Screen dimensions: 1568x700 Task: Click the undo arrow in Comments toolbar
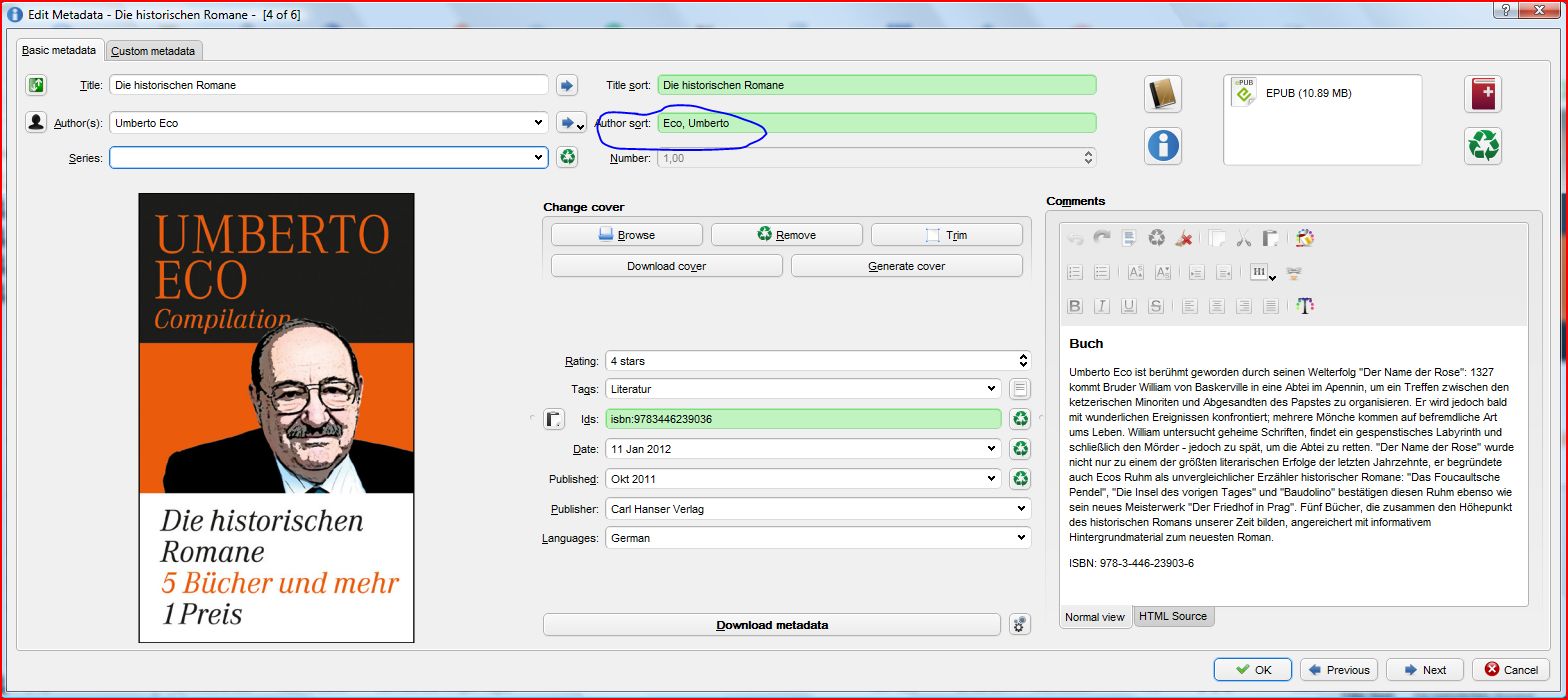[1075, 238]
